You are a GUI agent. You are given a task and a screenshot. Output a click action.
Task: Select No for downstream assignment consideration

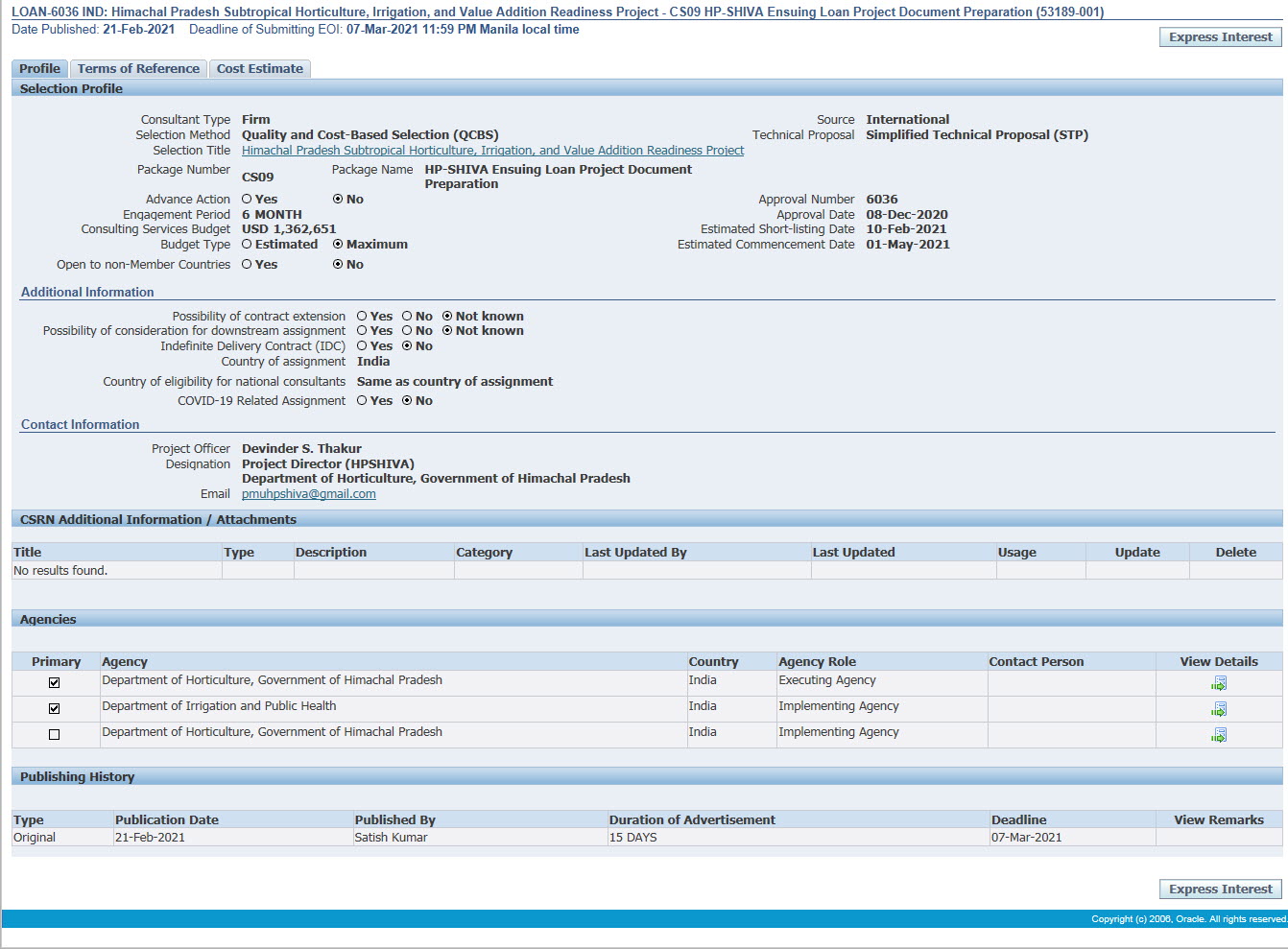point(407,330)
